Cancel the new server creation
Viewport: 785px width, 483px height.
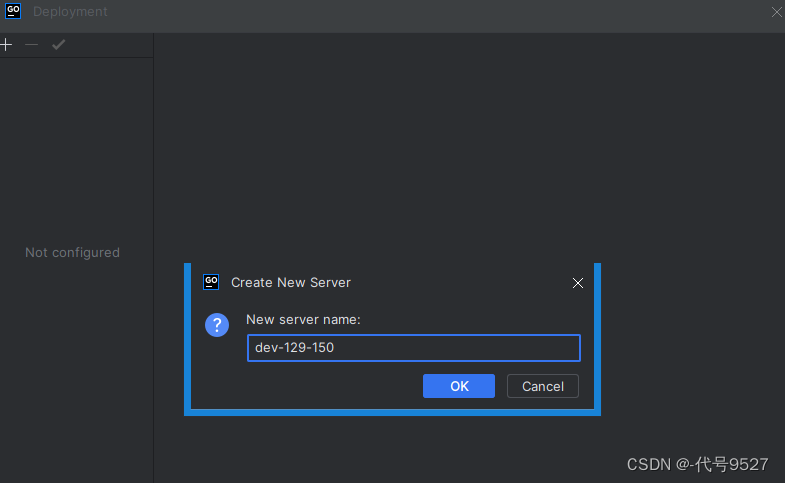543,386
